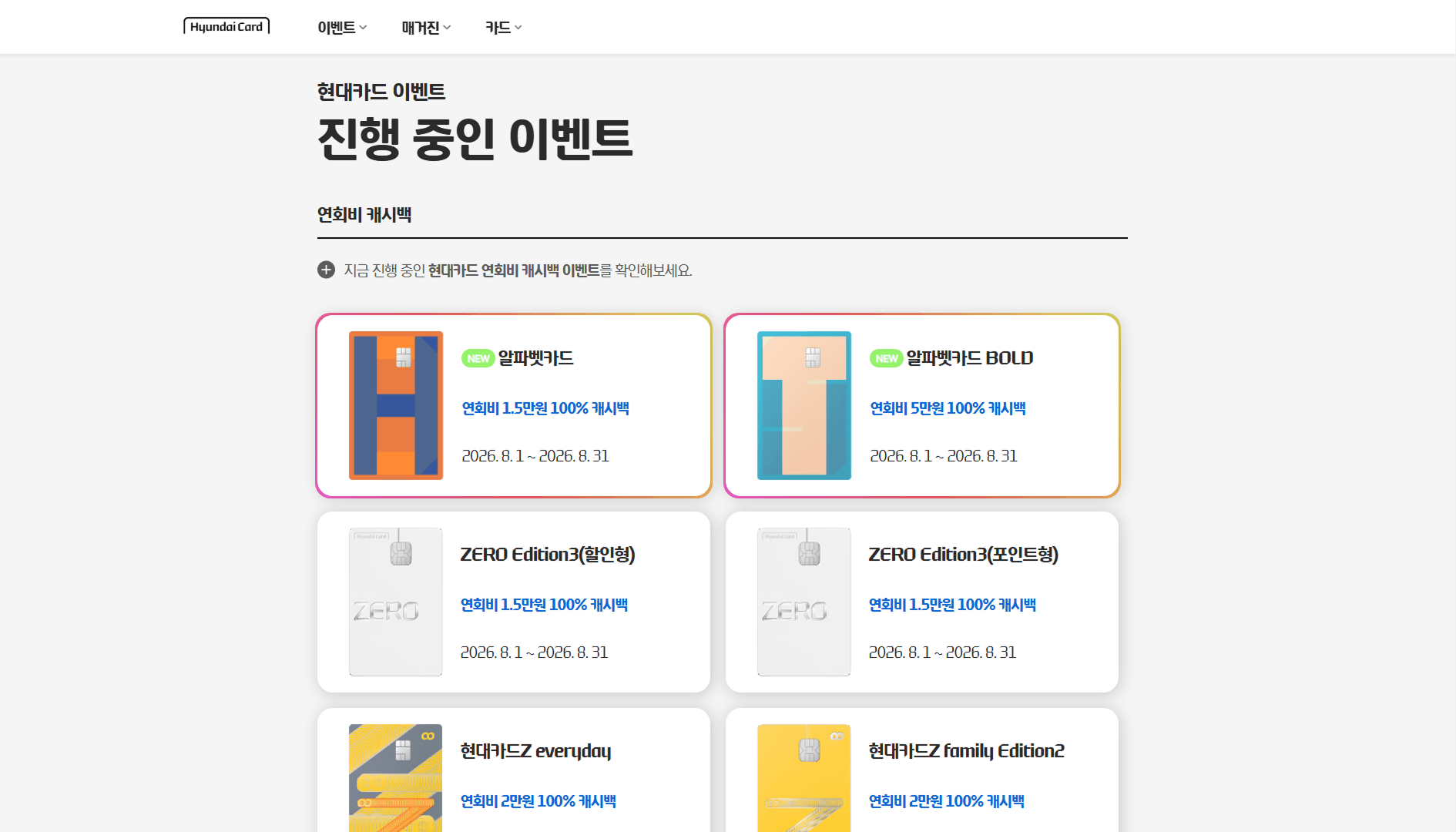Click the event period date on 알파벳카드 BOLD

tap(944, 456)
